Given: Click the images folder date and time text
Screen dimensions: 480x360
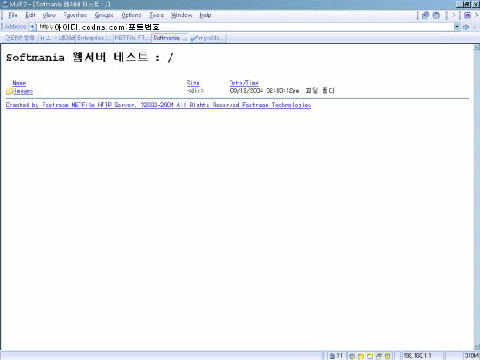Looking at the screenshot, I should (x=264, y=91).
